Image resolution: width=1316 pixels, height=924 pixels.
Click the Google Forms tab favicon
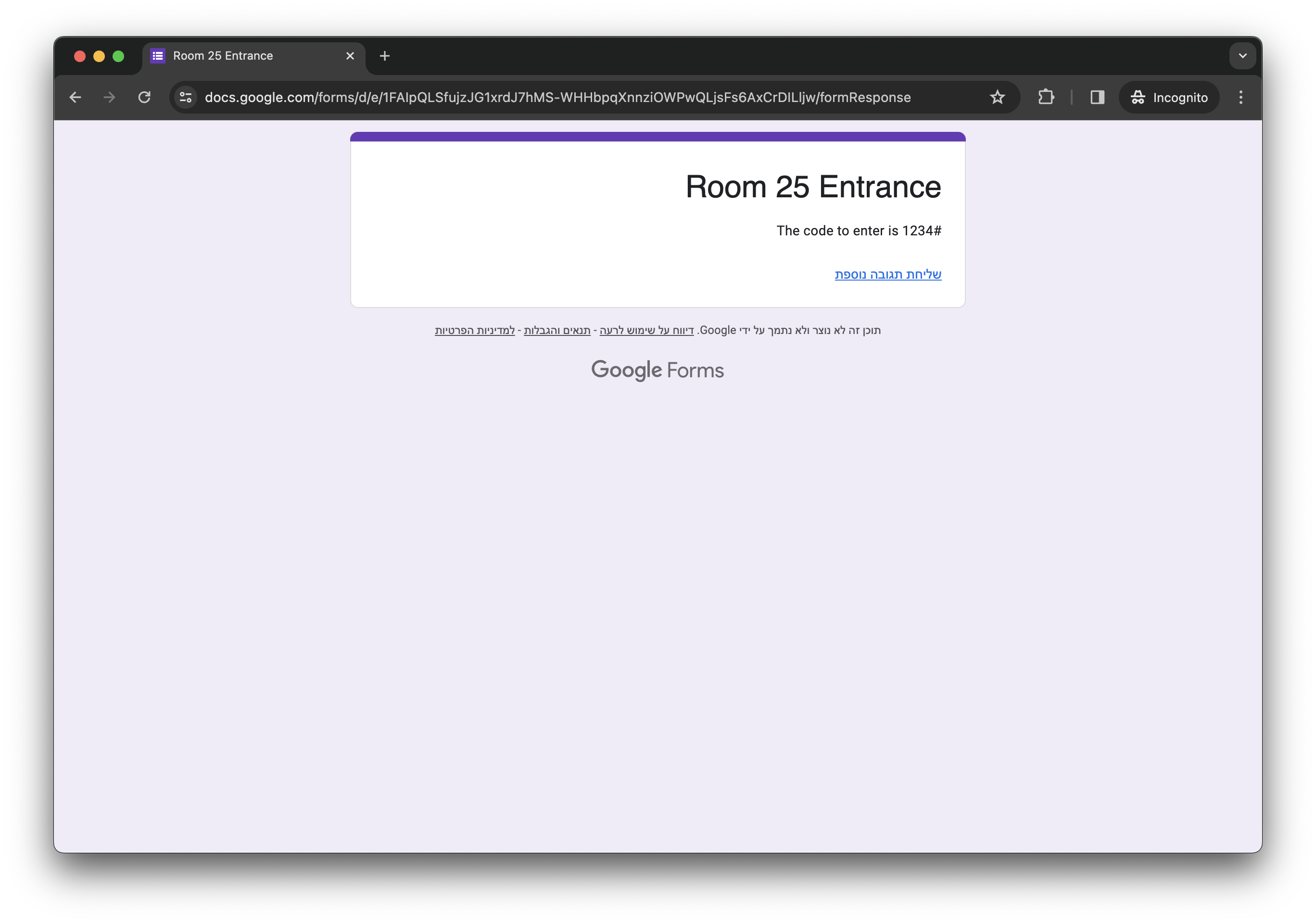158,56
